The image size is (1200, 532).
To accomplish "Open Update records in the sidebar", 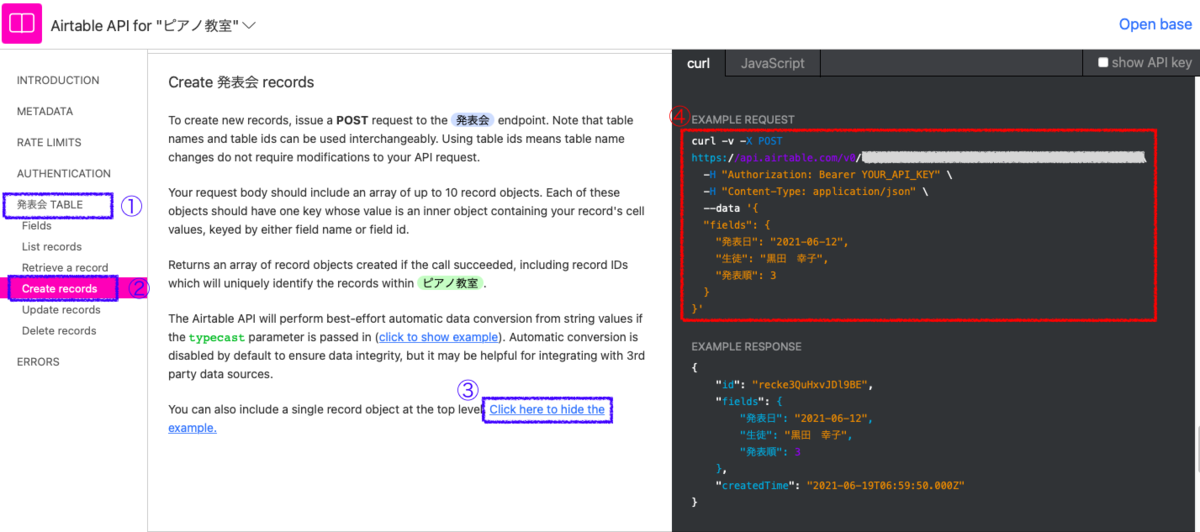I will 61,310.
